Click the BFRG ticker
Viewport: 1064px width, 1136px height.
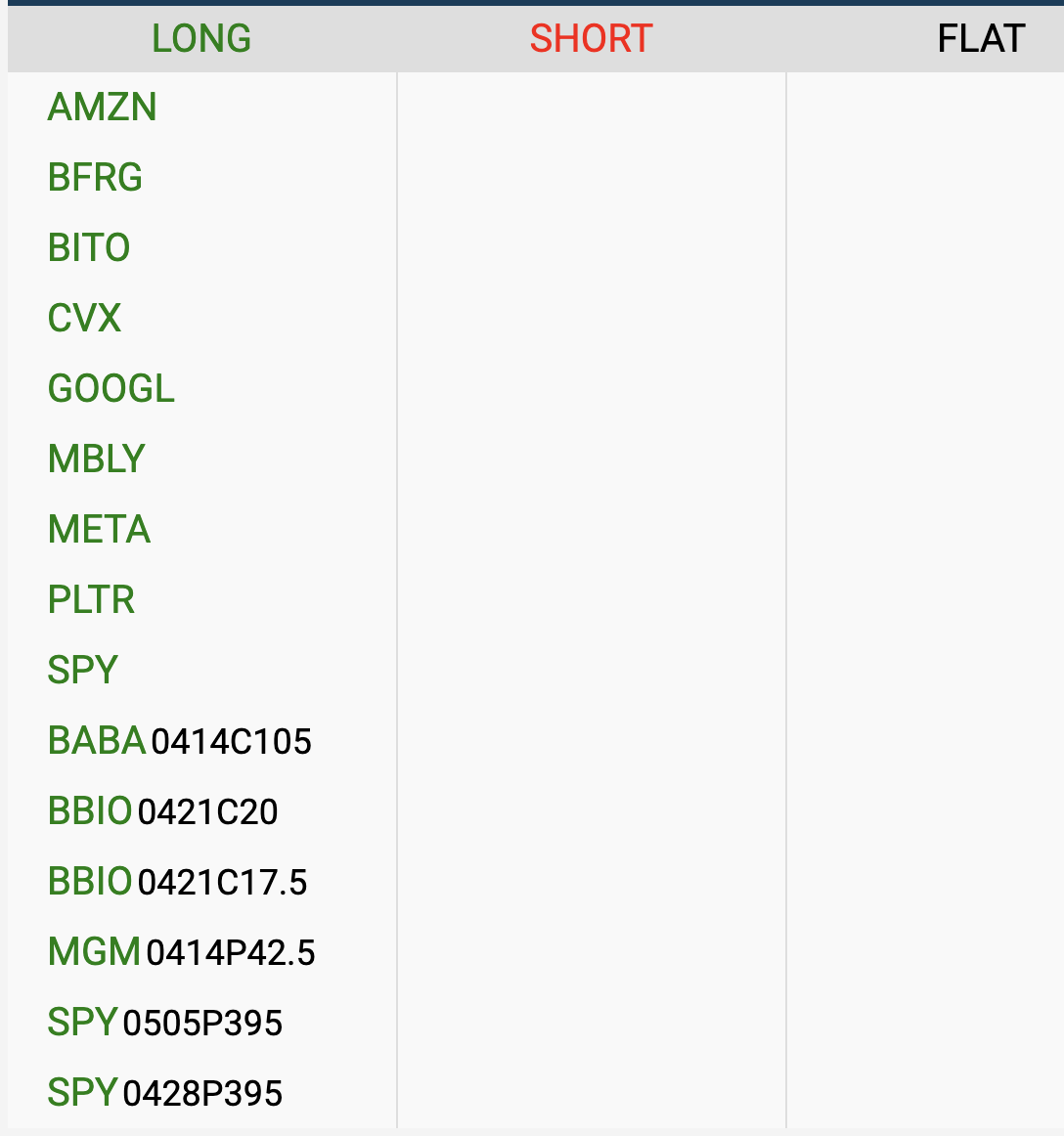point(96,178)
